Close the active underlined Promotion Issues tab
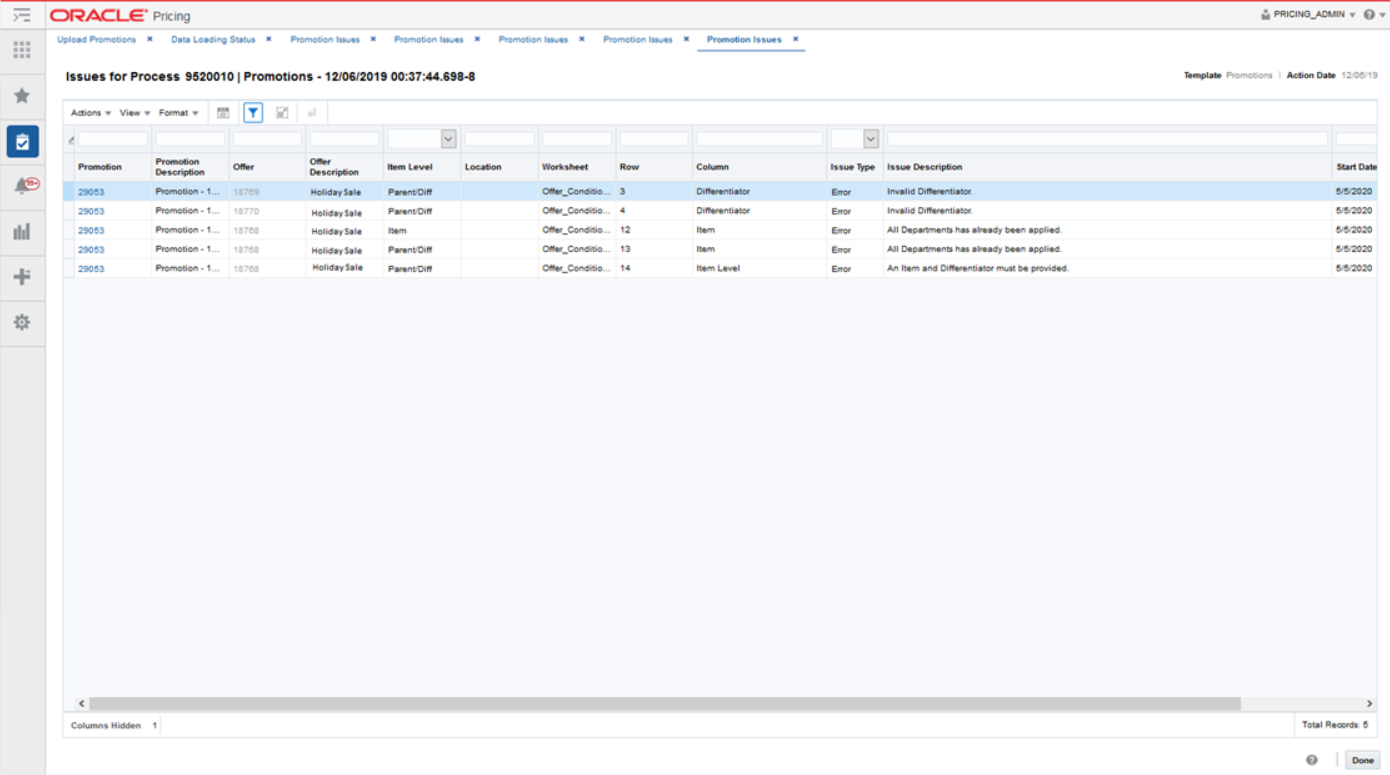This screenshot has height=775, width=1390. (x=796, y=39)
